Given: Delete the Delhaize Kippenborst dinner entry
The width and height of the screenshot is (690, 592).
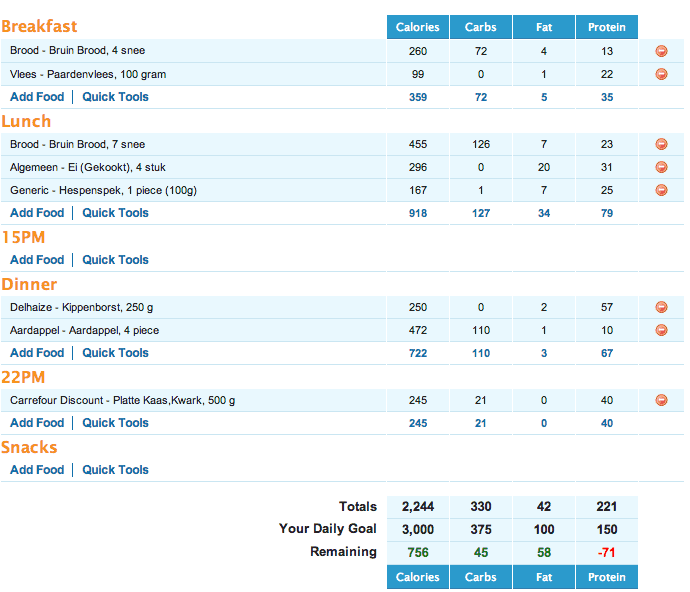Looking at the screenshot, I should coord(661,307).
